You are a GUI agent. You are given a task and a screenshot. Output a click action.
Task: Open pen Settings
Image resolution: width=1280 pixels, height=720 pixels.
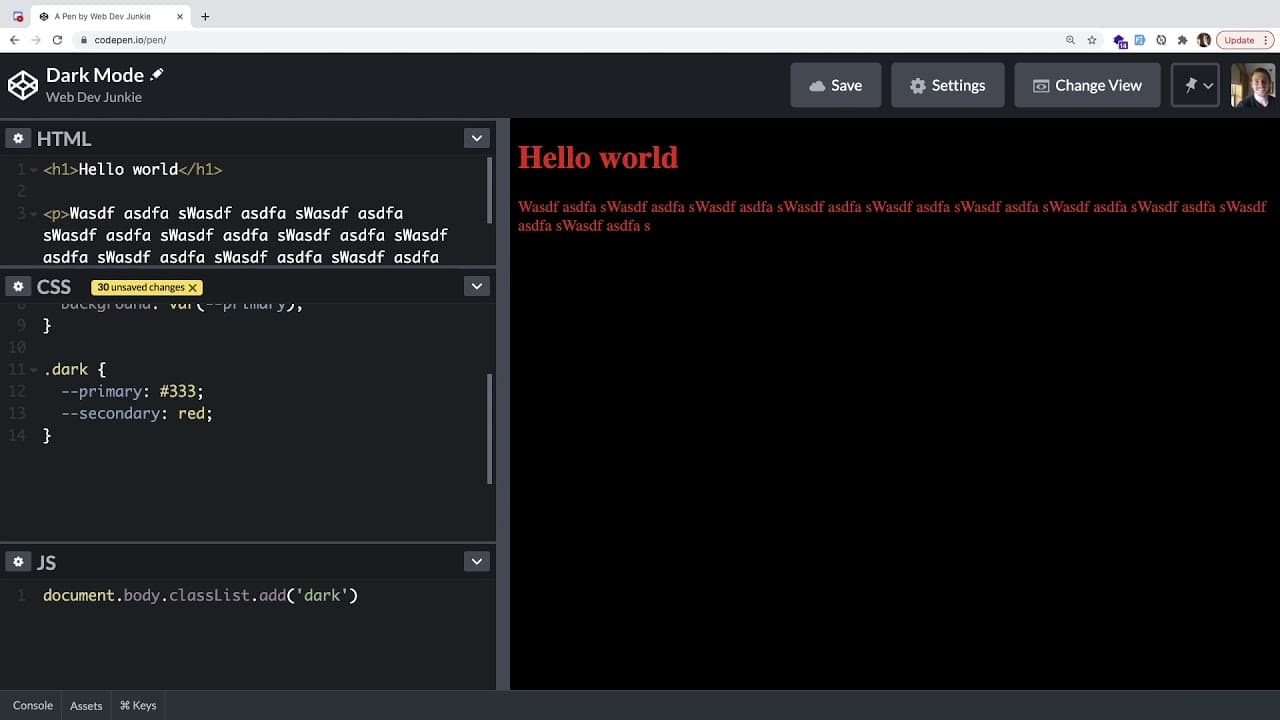click(948, 85)
